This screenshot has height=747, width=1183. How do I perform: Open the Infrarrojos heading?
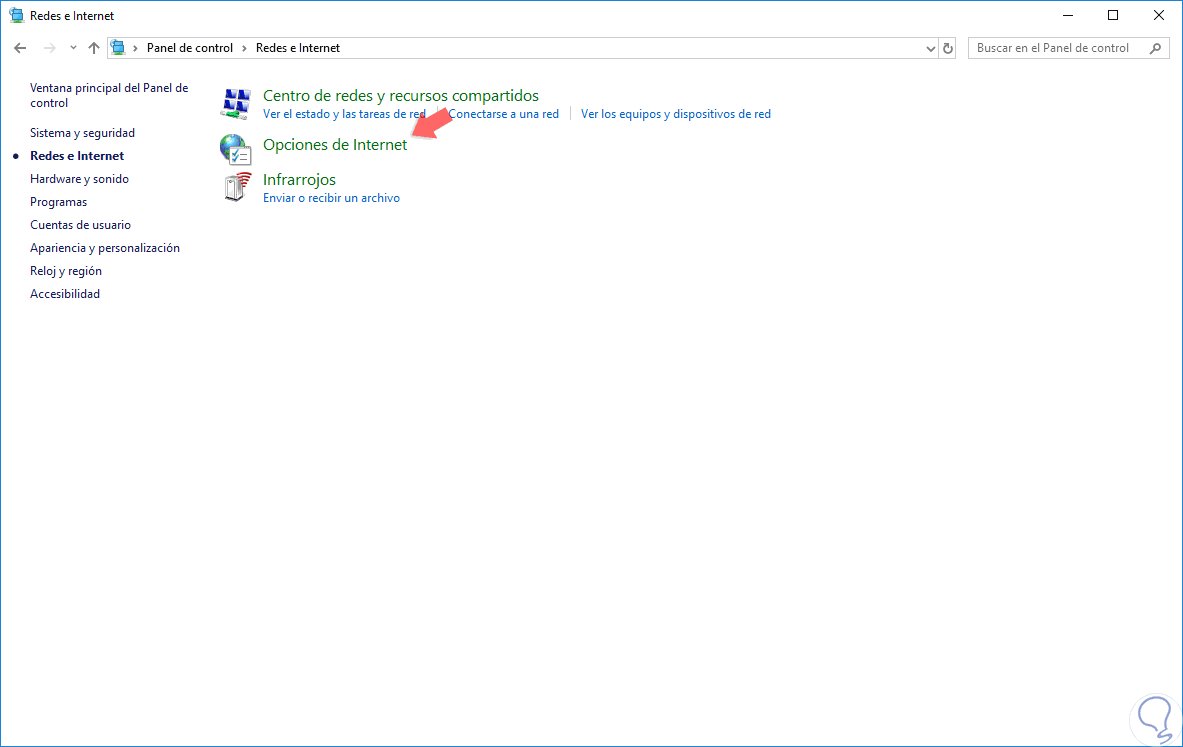click(x=300, y=180)
